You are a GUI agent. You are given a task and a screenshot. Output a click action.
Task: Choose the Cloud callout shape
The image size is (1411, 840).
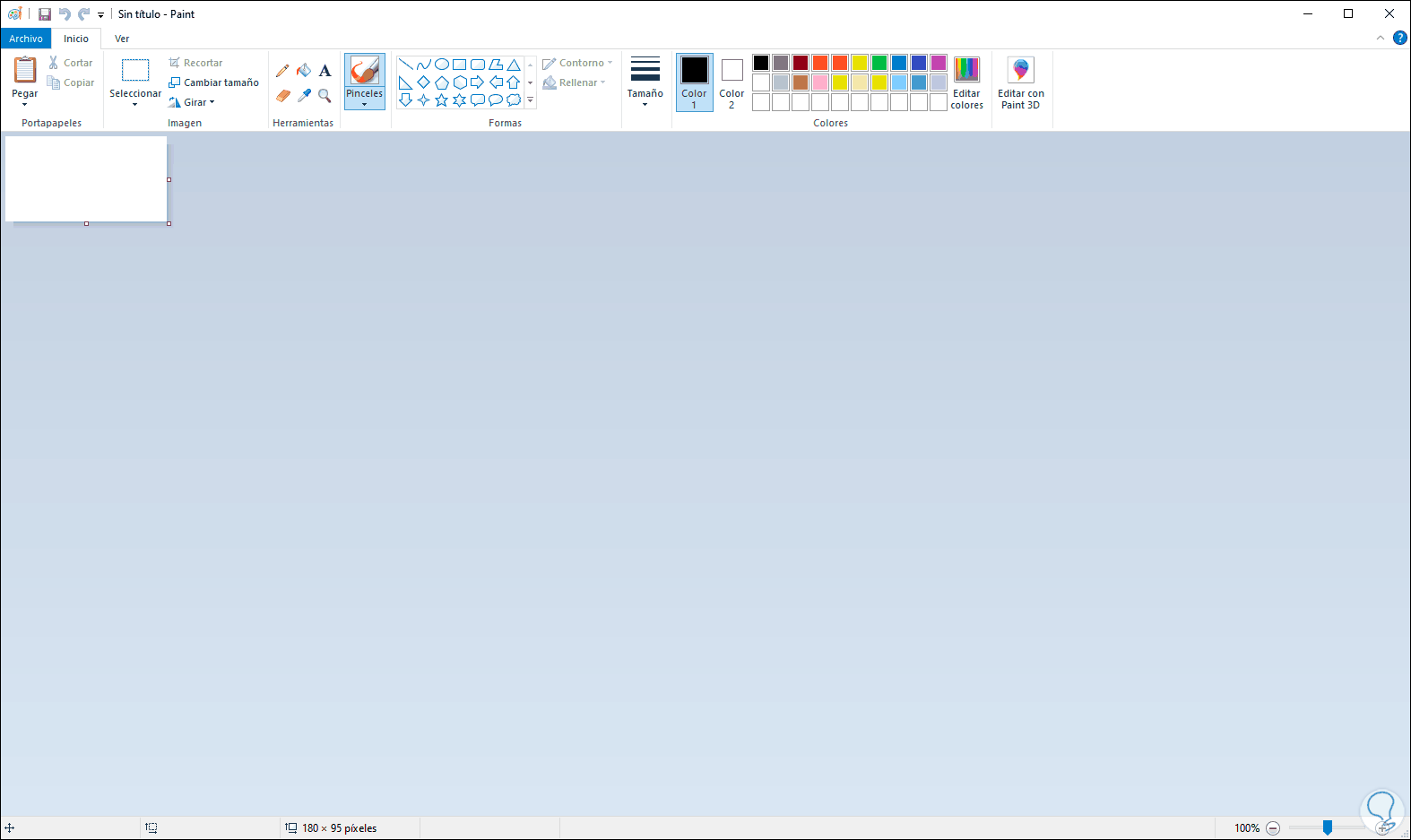click(x=514, y=100)
